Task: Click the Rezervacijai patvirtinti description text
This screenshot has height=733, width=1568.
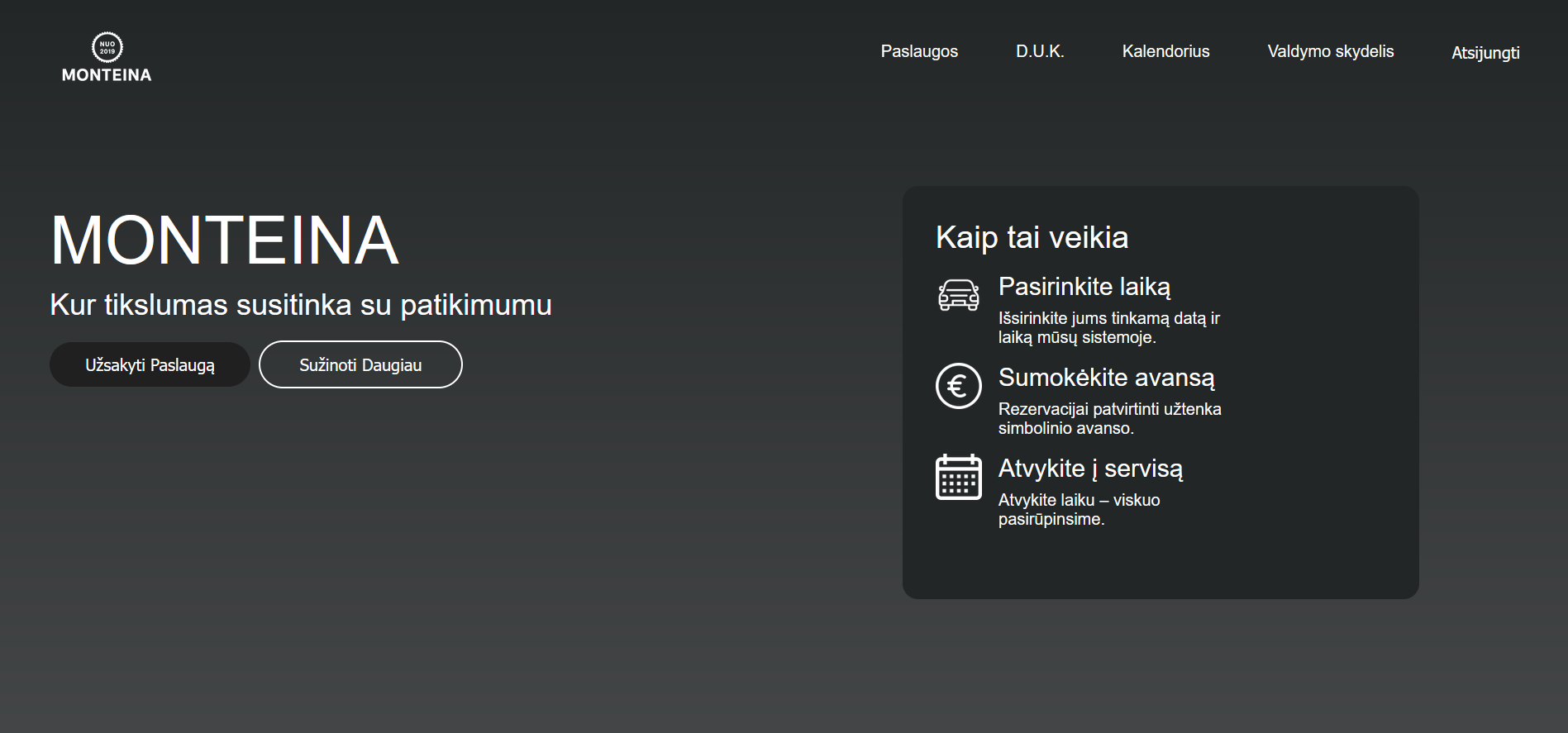Action: 1109,418
